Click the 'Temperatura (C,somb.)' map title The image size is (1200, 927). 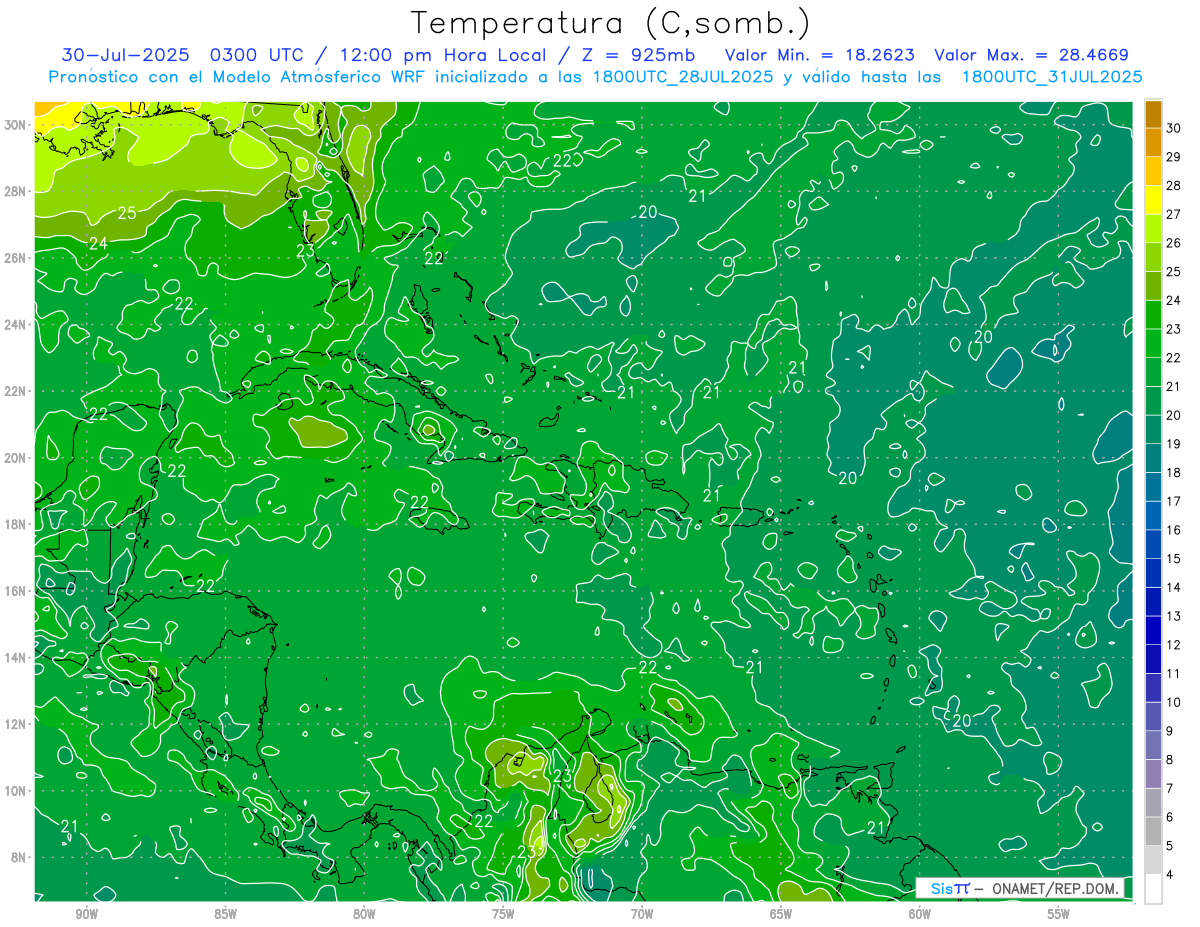click(x=611, y=23)
